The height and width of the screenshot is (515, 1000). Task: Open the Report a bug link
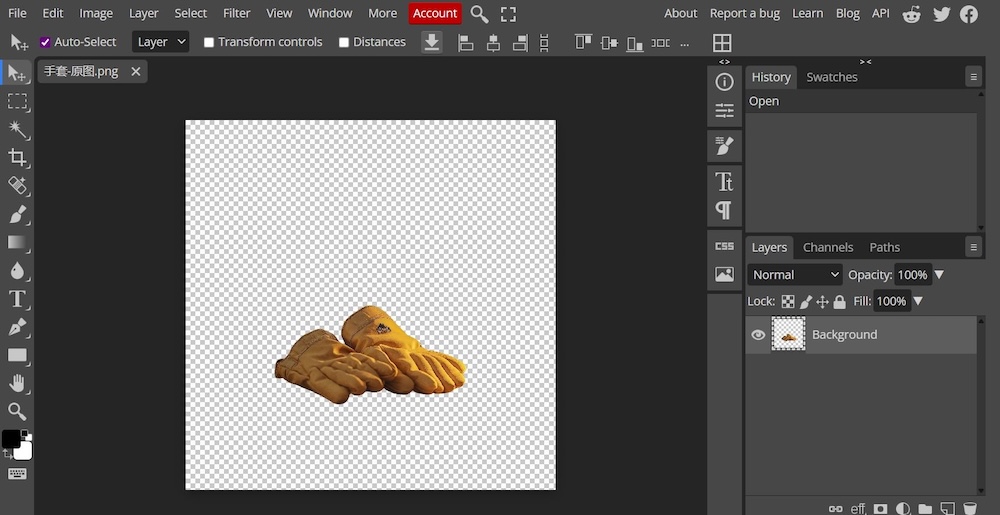coord(745,13)
